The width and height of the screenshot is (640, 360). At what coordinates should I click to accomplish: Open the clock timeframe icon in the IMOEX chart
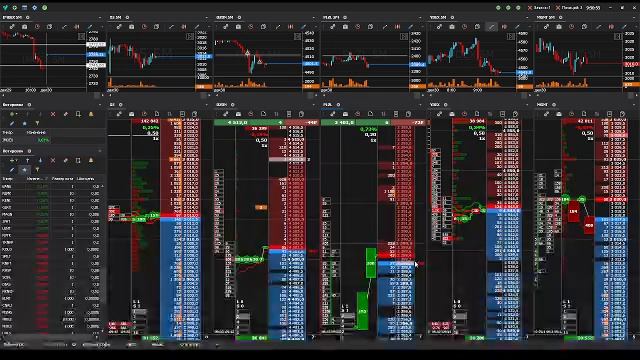(x=37, y=27)
